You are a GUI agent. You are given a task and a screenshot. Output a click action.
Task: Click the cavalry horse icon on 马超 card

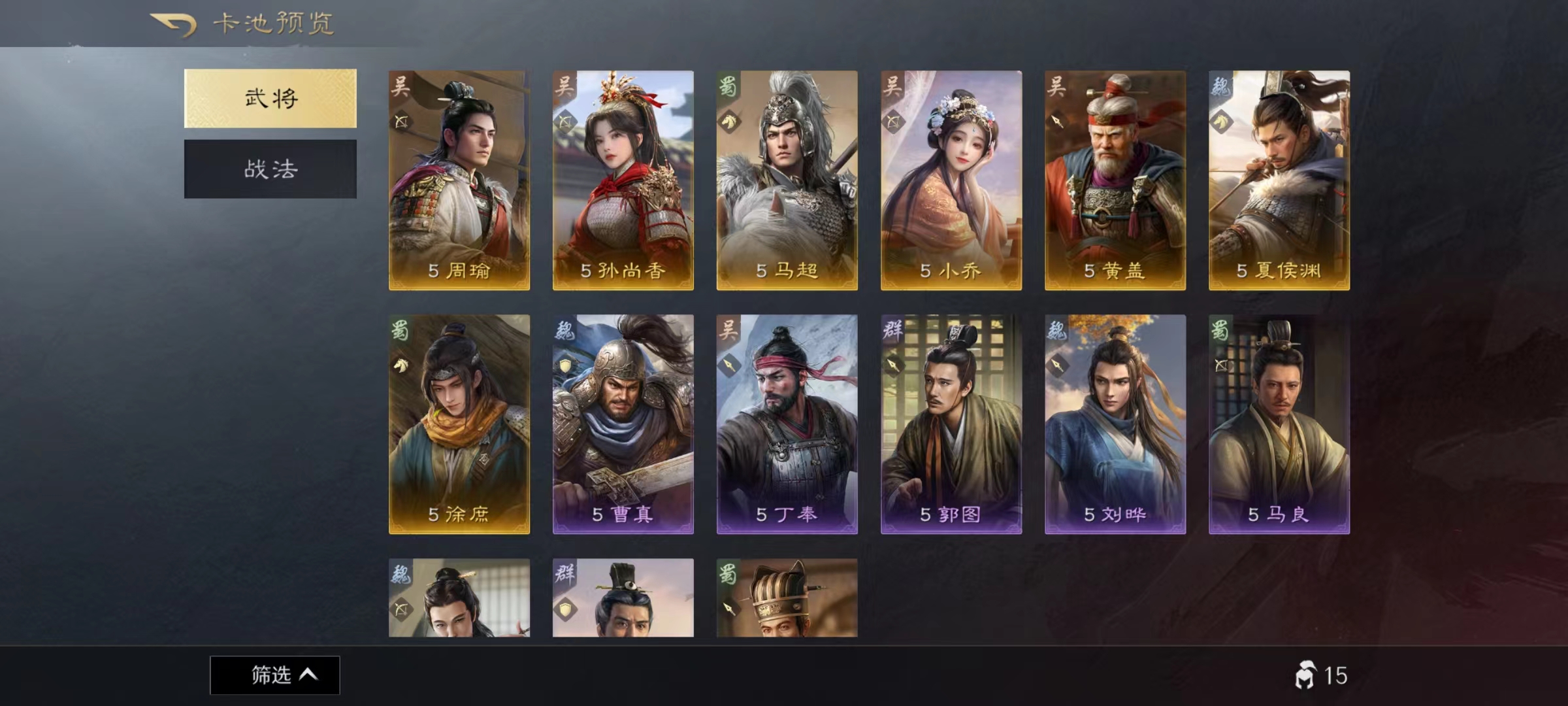coord(728,122)
